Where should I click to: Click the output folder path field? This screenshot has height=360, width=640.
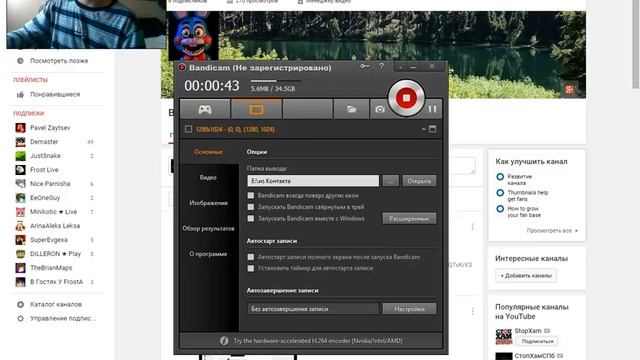click(313, 181)
